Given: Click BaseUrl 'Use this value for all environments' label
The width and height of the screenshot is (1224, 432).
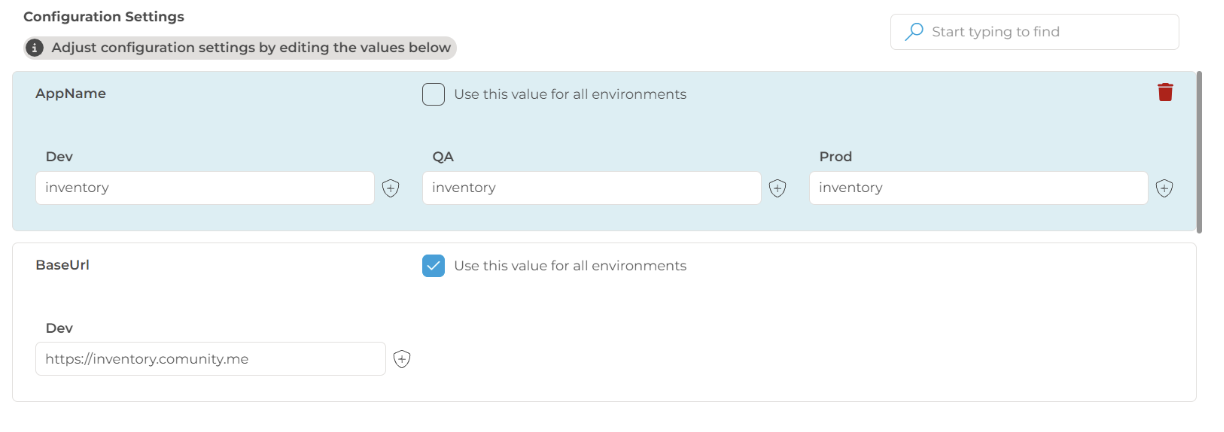Looking at the screenshot, I should pyautogui.click(x=570, y=266).
